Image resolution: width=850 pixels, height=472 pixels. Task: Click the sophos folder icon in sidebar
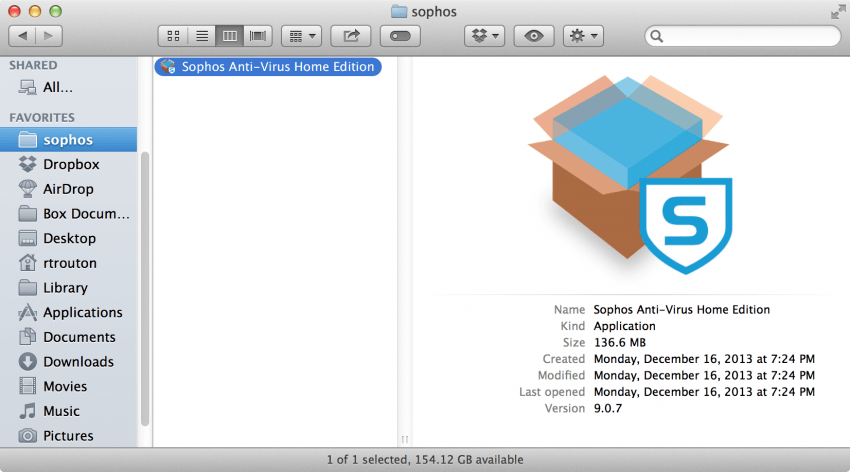click(x=27, y=140)
